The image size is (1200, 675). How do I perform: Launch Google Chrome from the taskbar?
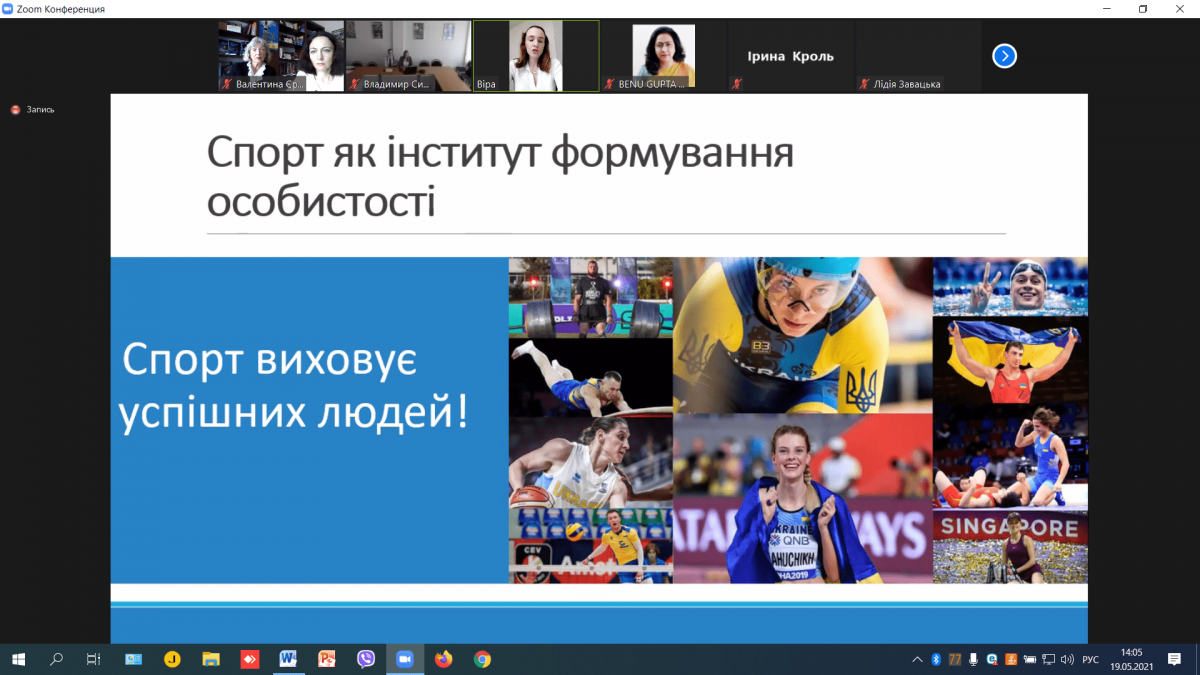(482, 659)
